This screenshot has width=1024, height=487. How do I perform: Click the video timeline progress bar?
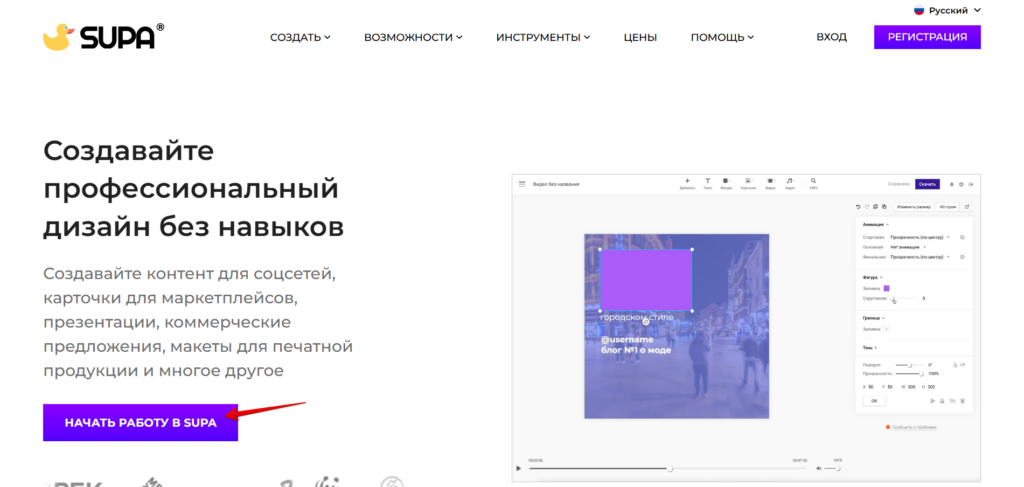(x=667, y=469)
